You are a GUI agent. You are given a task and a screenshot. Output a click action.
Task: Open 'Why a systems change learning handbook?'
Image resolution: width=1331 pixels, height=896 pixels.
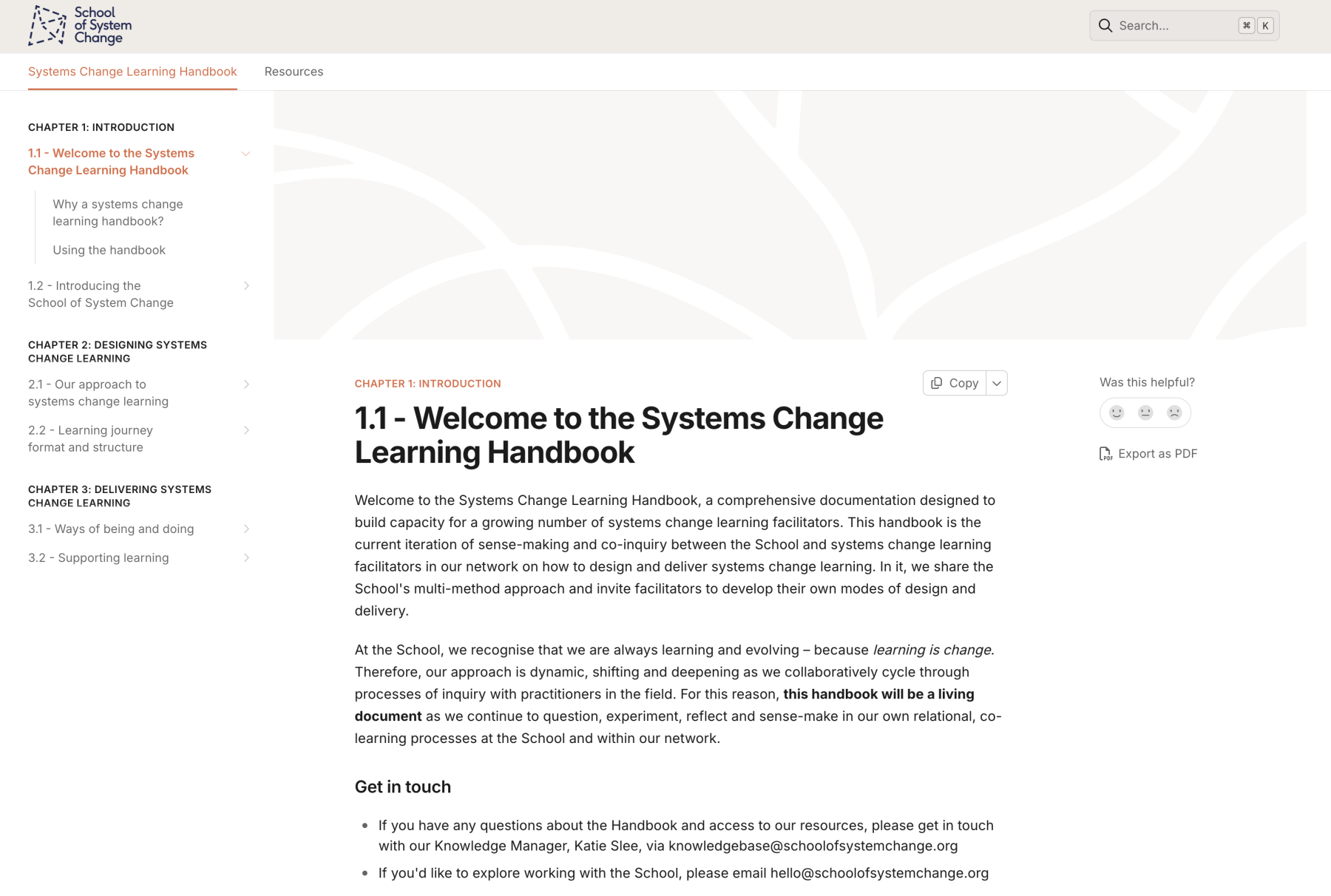118,213
